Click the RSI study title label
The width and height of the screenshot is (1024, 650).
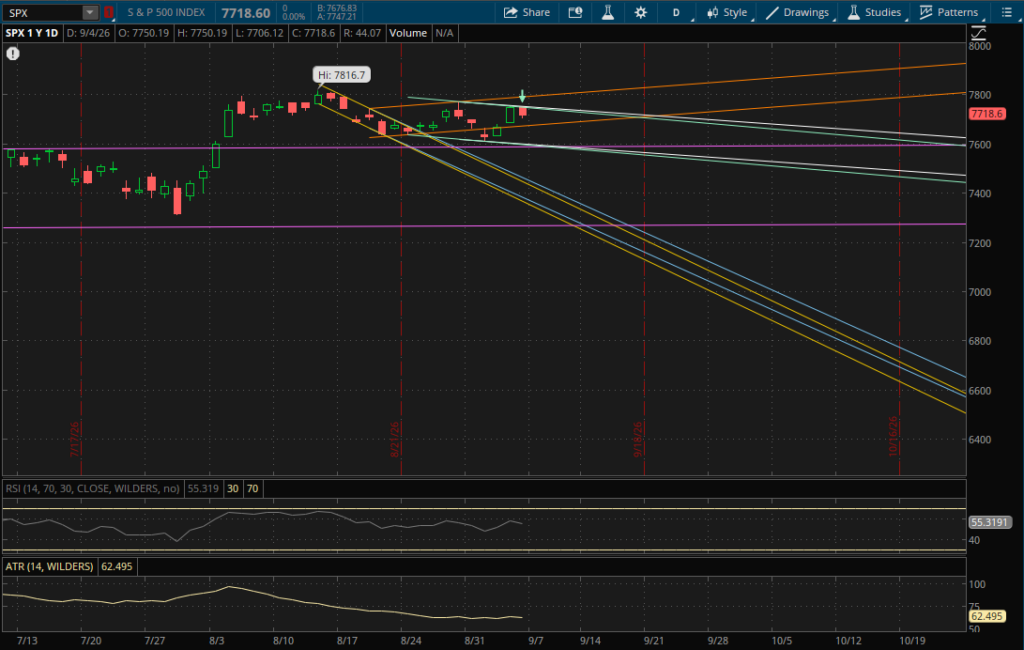pyautogui.click(x=92, y=489)
